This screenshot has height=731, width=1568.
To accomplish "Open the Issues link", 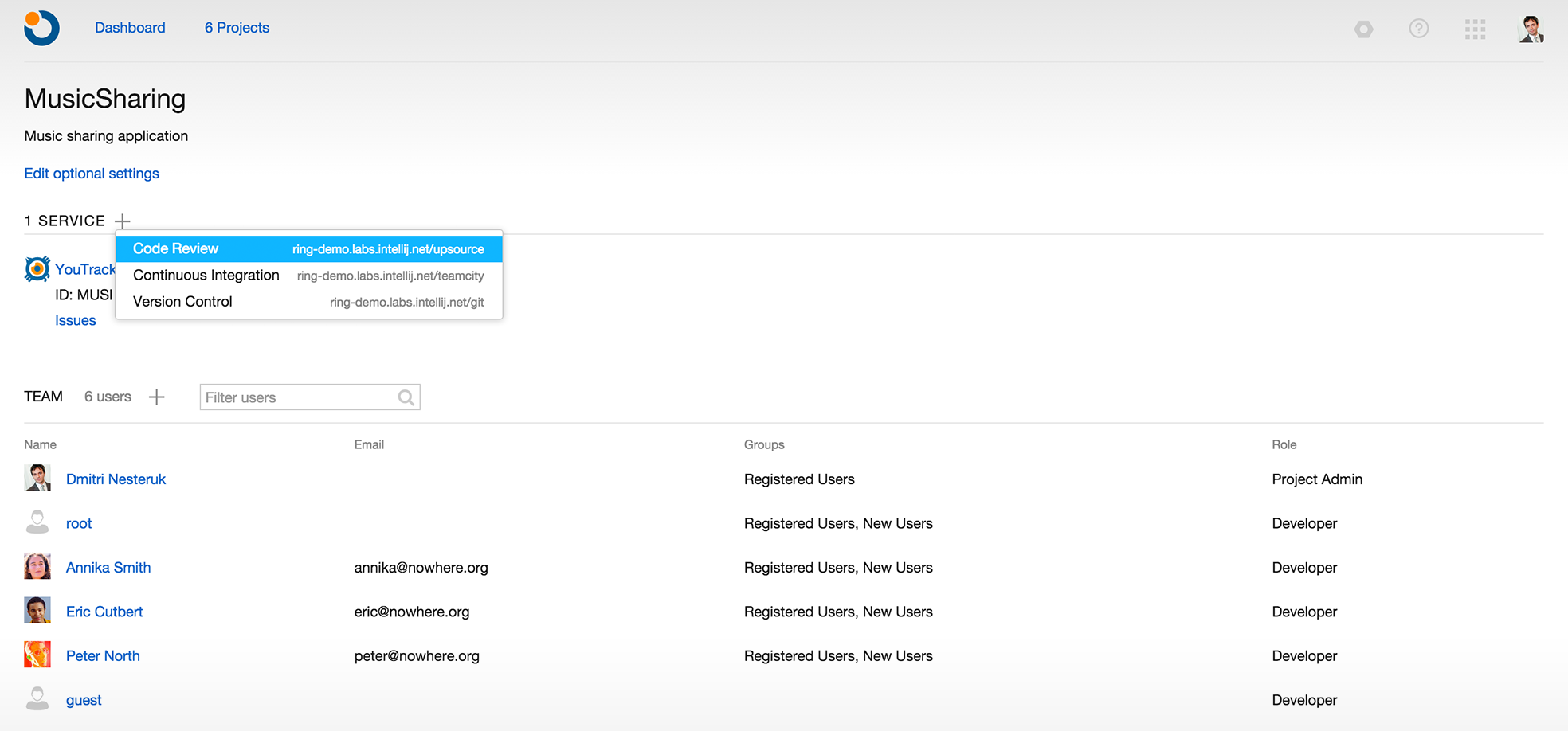I will pyautogui.click(x=76, y=320).
